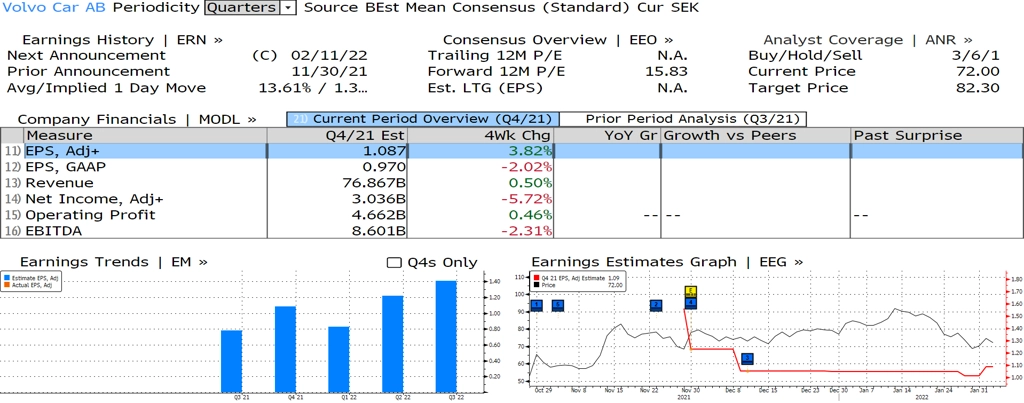Screen dimensions: 1024x403
Task: Open Company Financials | MODL » link
Action: [x=137, y=120]
